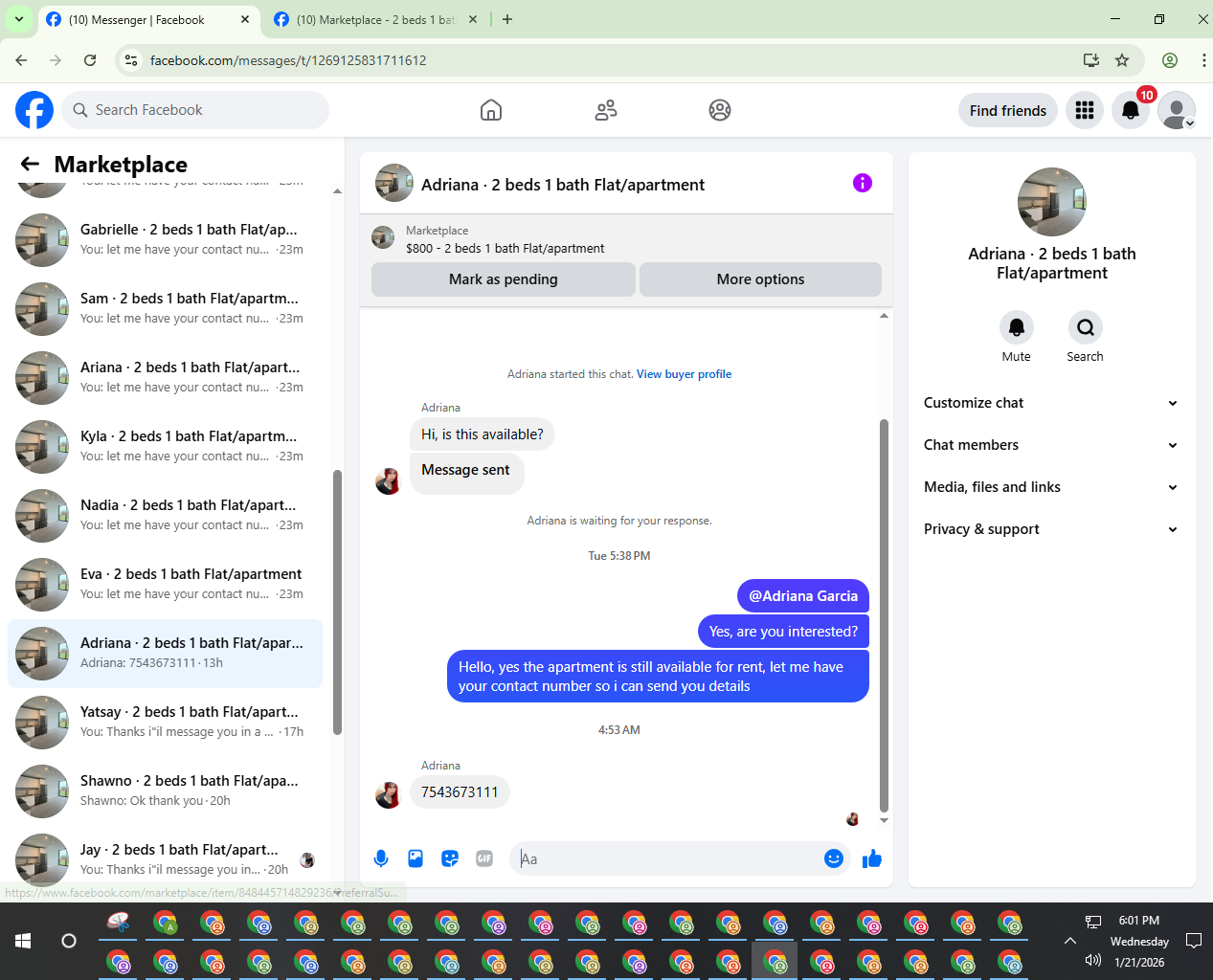
Task: Search in conversation icon
Action: click(x=1086, y=327)
